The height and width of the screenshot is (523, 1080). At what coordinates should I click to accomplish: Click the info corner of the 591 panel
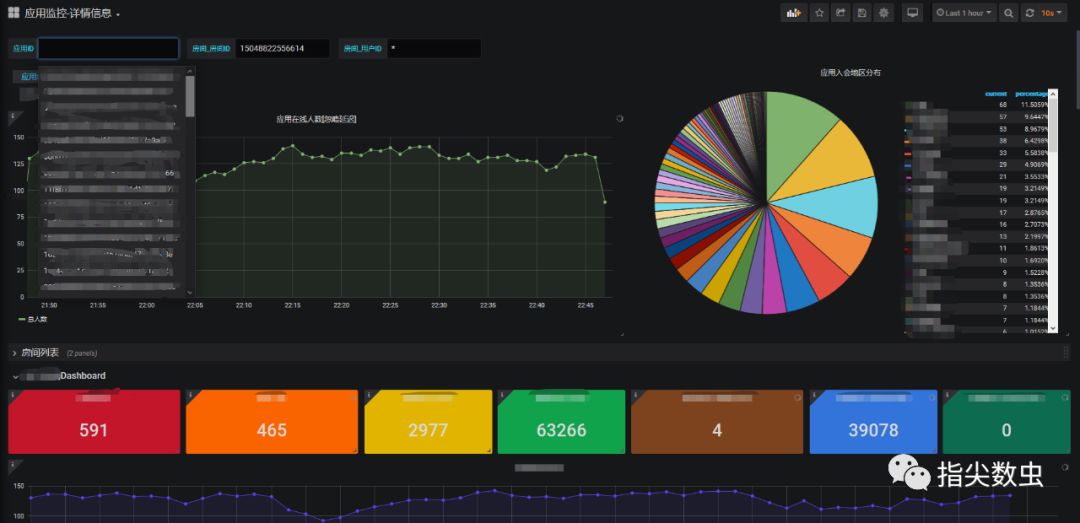click(x=12, y=395)
